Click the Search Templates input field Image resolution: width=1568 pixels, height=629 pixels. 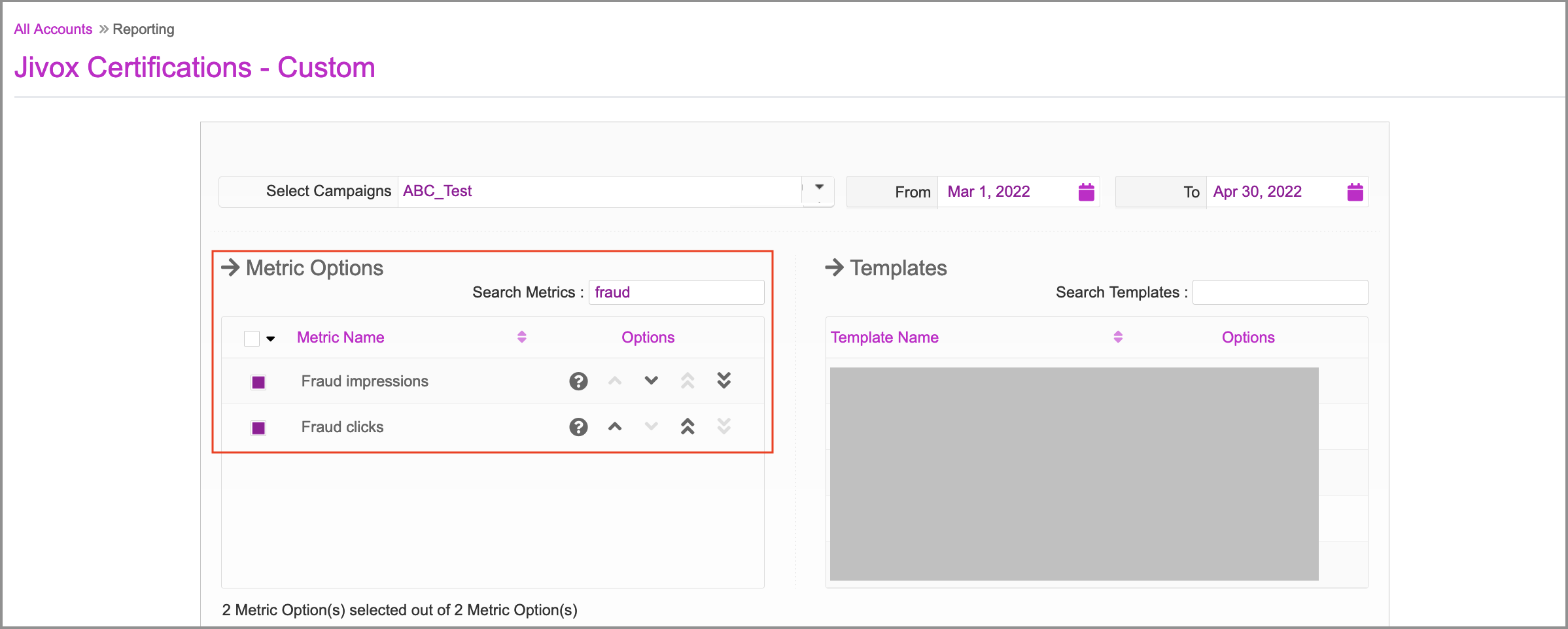(1280, 292)
